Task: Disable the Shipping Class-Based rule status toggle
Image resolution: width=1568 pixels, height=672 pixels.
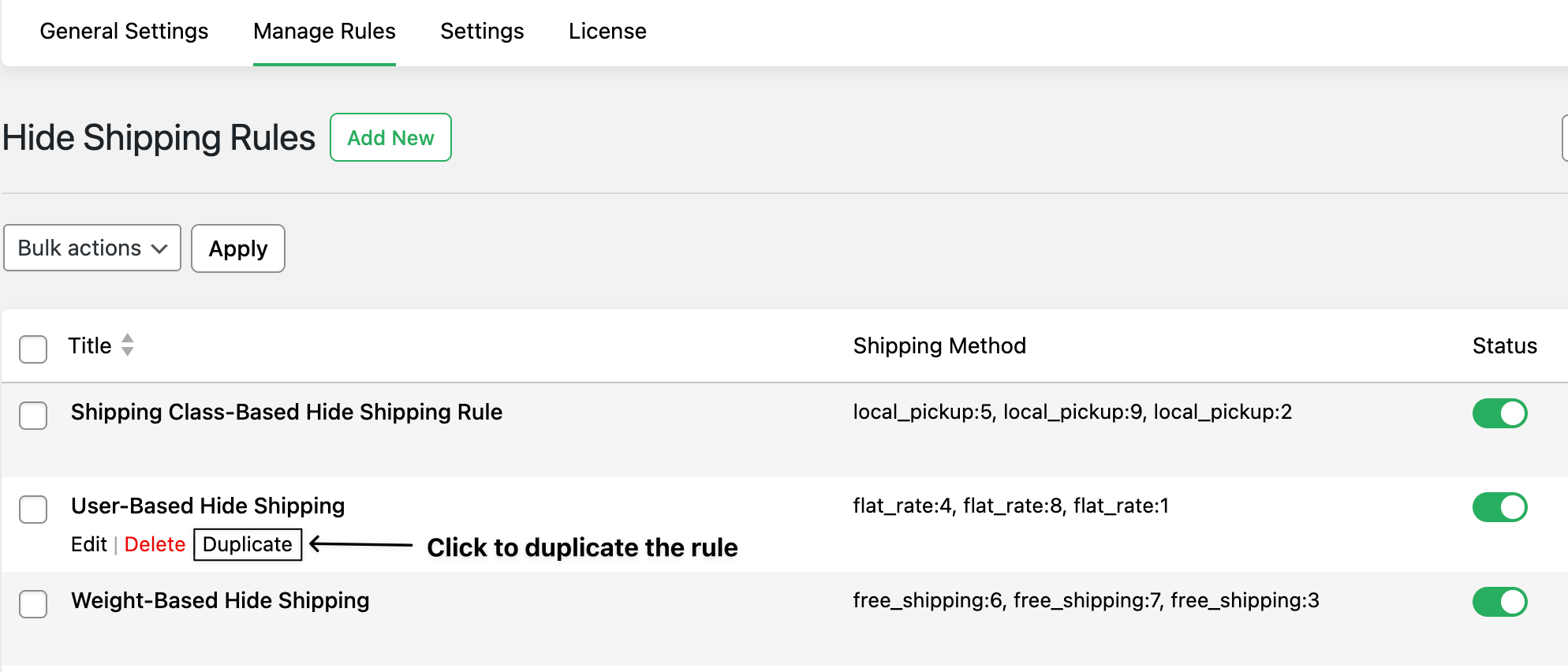Action: pos(1499,413)
